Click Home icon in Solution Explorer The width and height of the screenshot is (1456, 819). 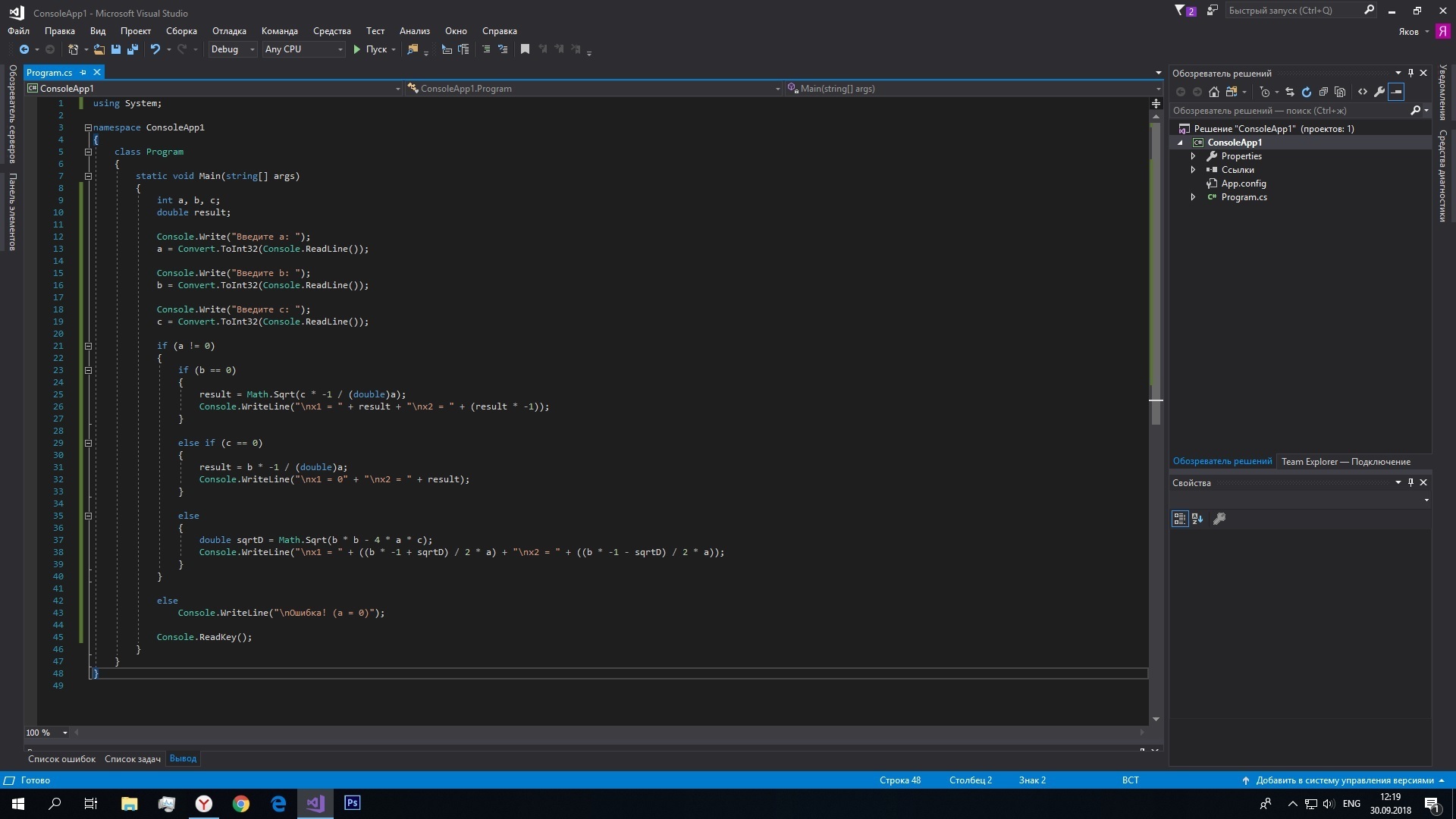(1214, 92)
